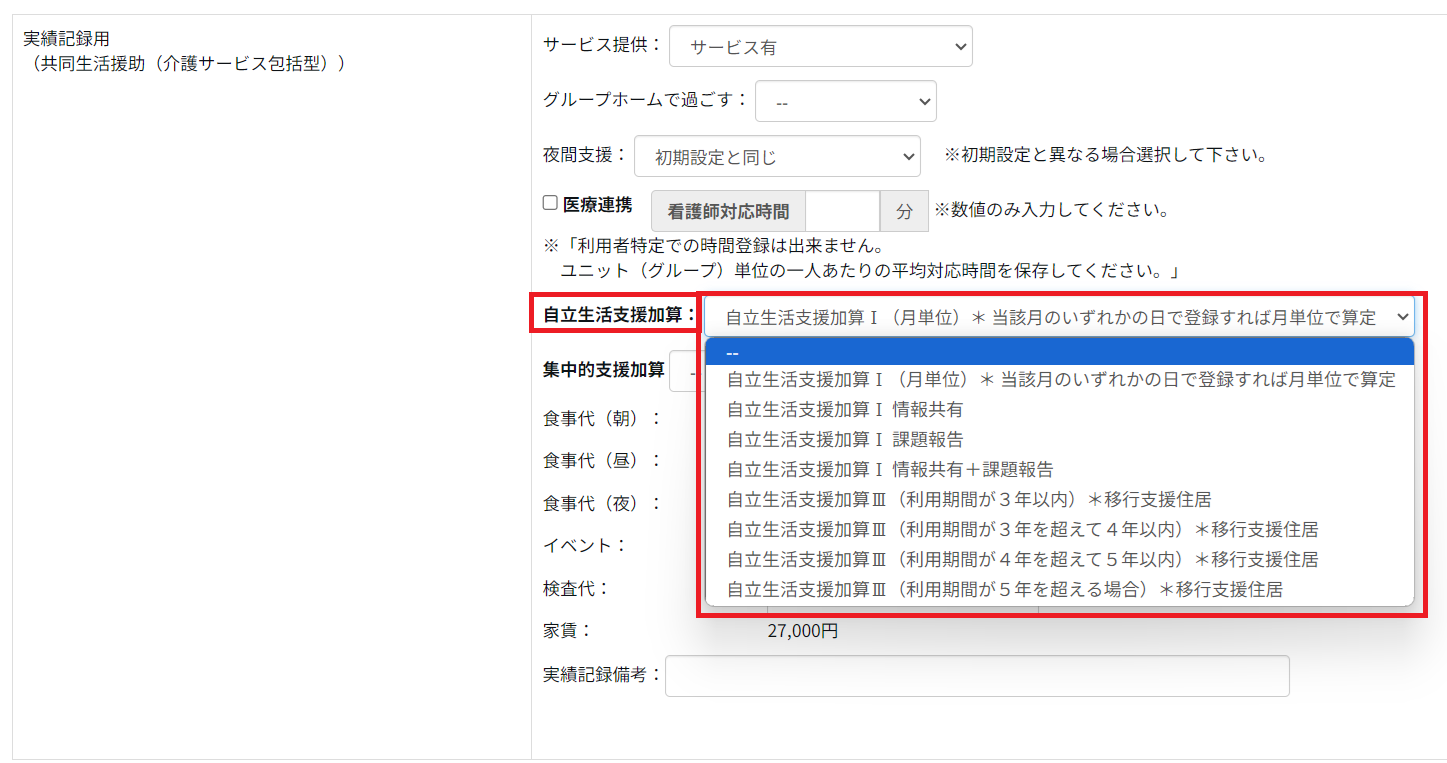Select 加算Ⅲ ４年を超えて５年以内 option

1059,560
